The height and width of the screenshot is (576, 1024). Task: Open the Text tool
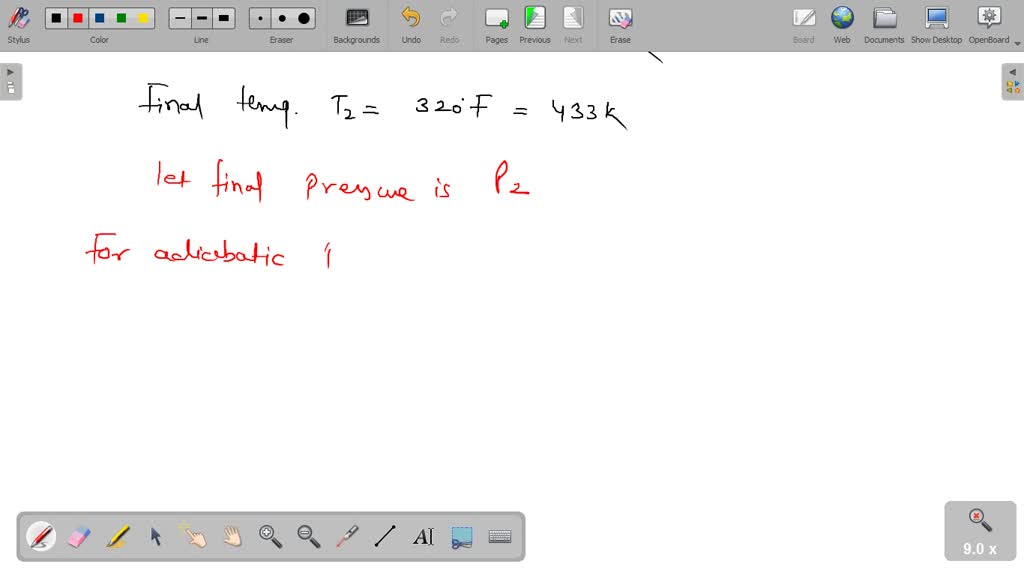(x=423, y=537)
